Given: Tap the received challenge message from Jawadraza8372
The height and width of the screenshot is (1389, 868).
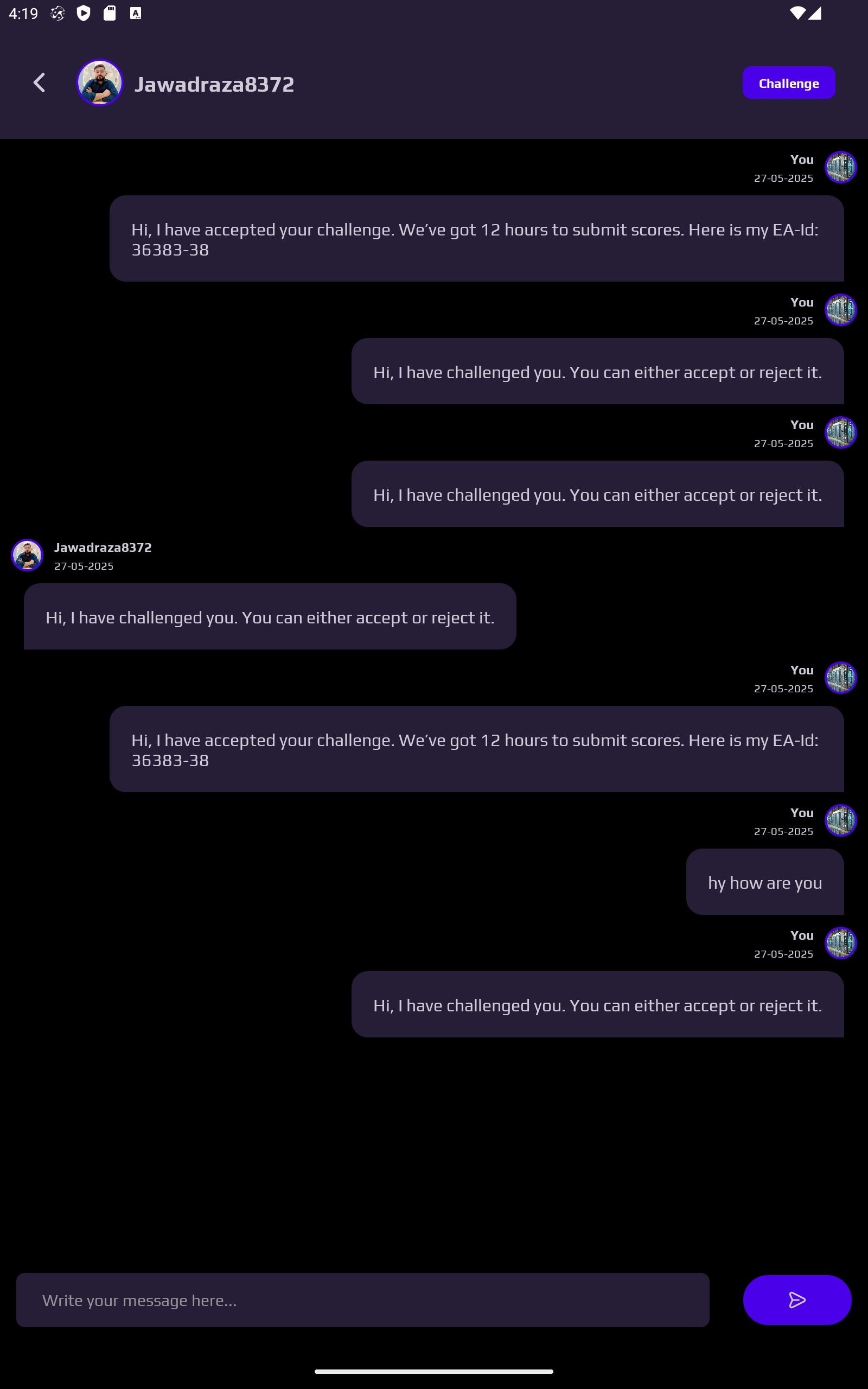Looking at the screenshot, I should pyautogui.click(x=270, y=616).
